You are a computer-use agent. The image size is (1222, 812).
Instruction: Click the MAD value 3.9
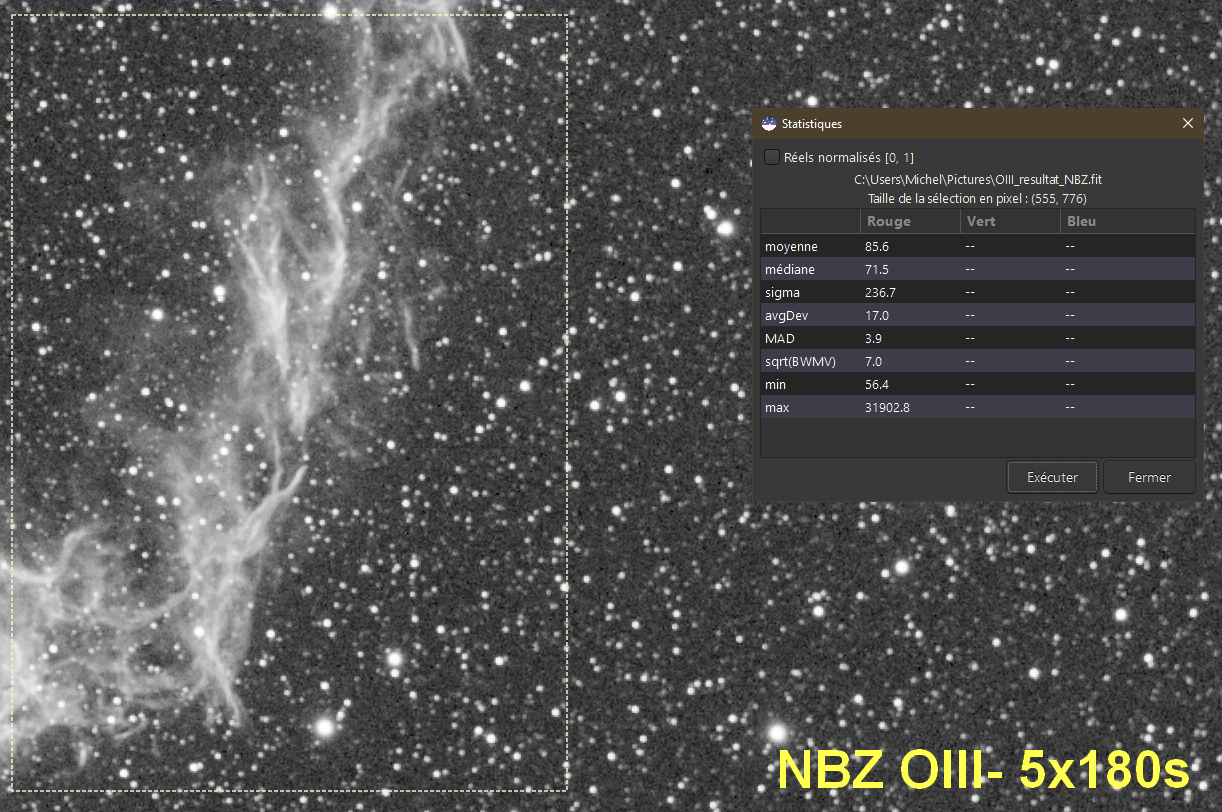point(873,338)
